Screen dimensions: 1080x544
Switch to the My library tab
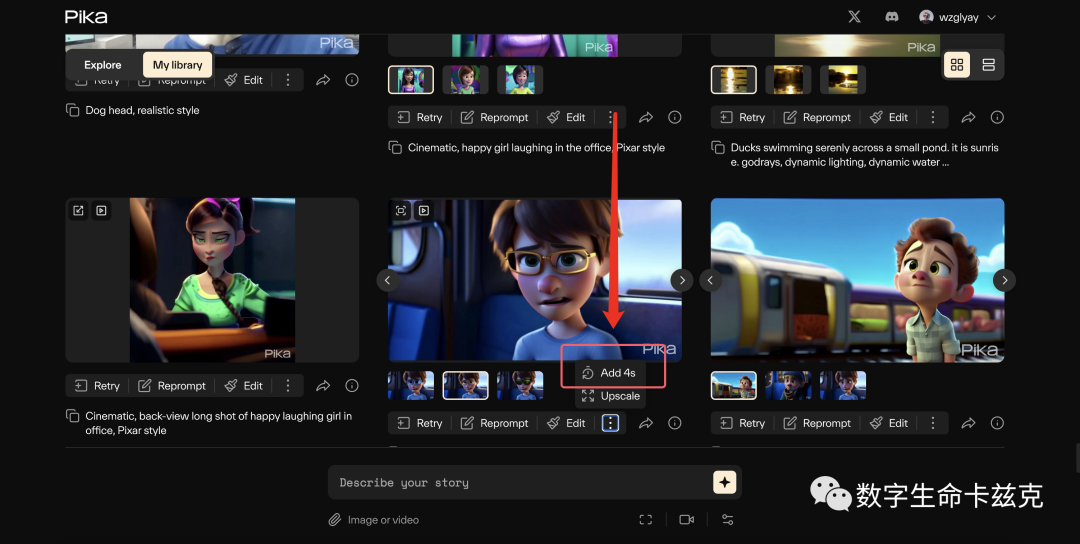(x=178, y=65)
